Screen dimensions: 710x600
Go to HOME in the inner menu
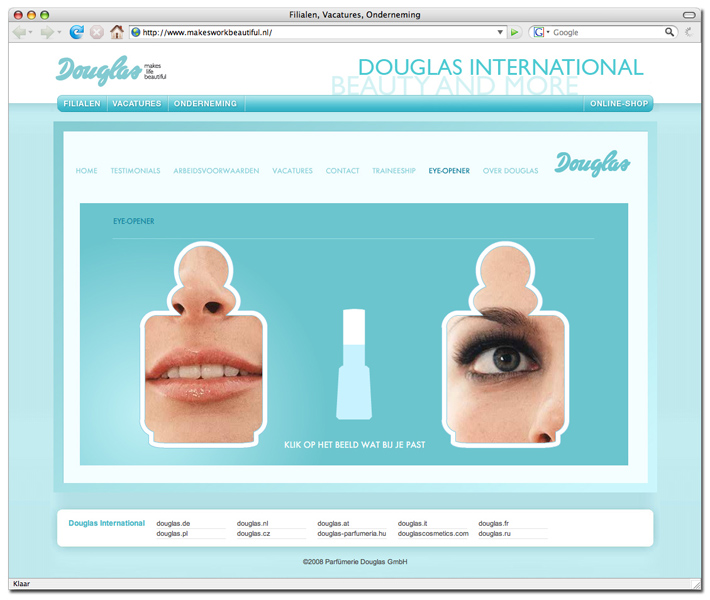(86, 171)
